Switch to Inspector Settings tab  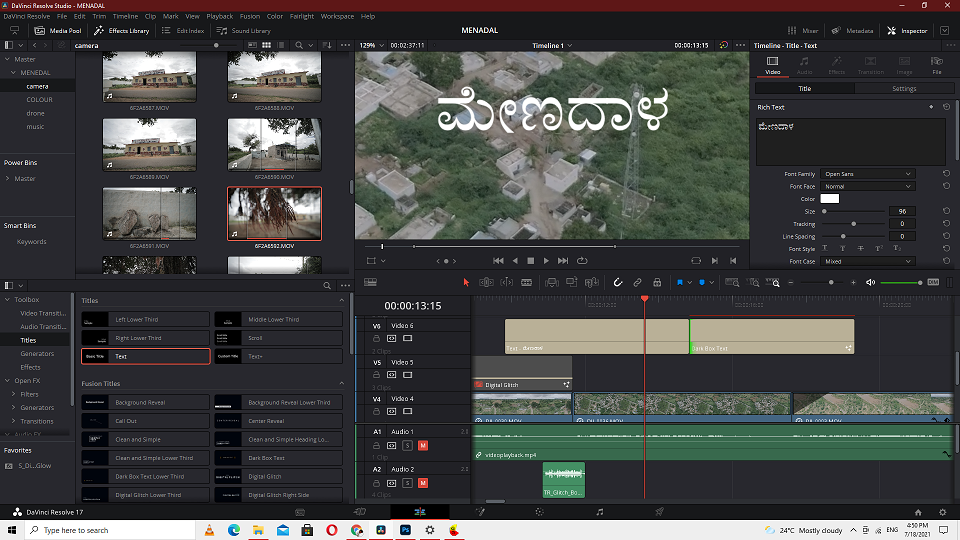(x=904, y=89)
